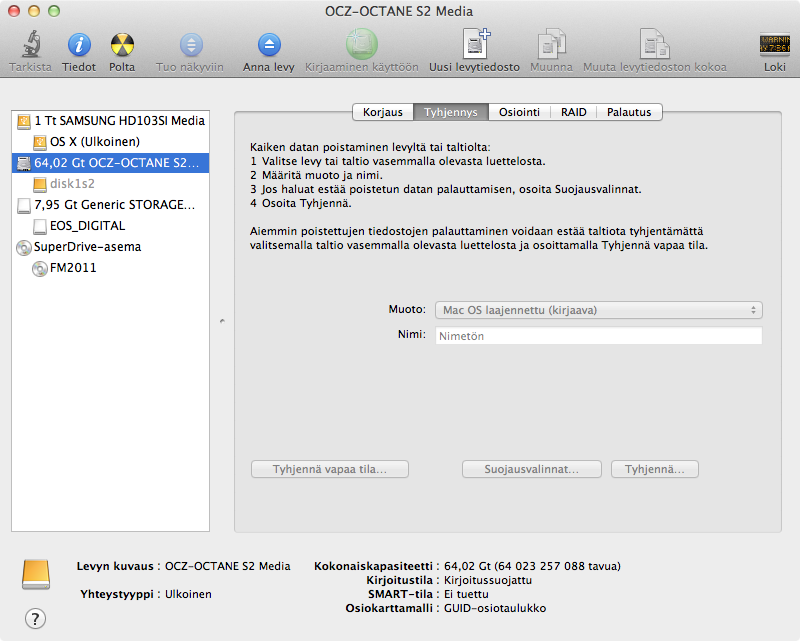800x641 pixels.
Task: Select the EOS_DIGITAL volume
Action: pos(111,226)
